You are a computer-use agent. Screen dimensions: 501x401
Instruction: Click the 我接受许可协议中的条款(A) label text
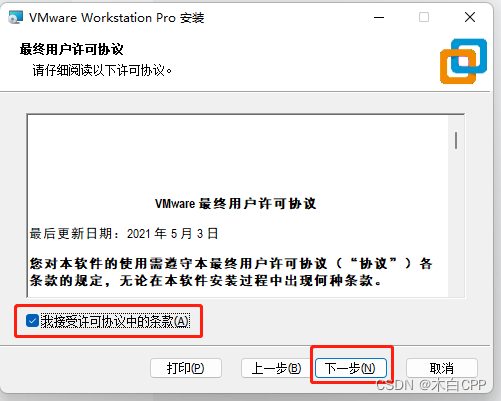pyautogui.click(x=115, y=321)
